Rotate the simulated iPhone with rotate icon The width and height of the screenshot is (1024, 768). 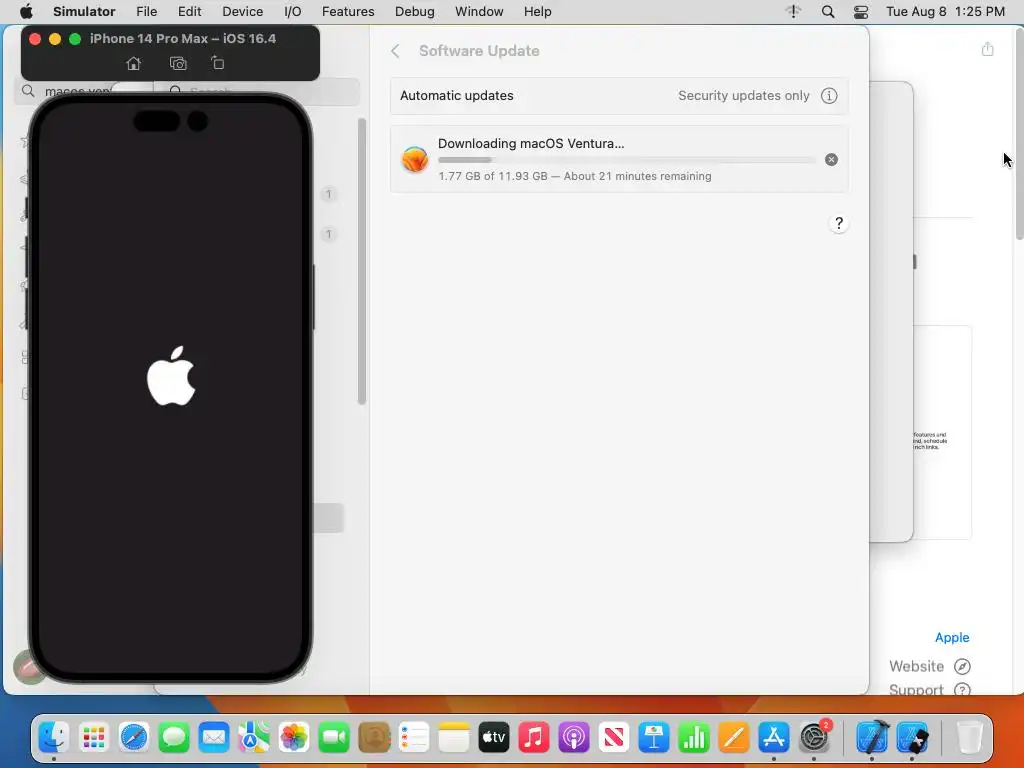217,63
